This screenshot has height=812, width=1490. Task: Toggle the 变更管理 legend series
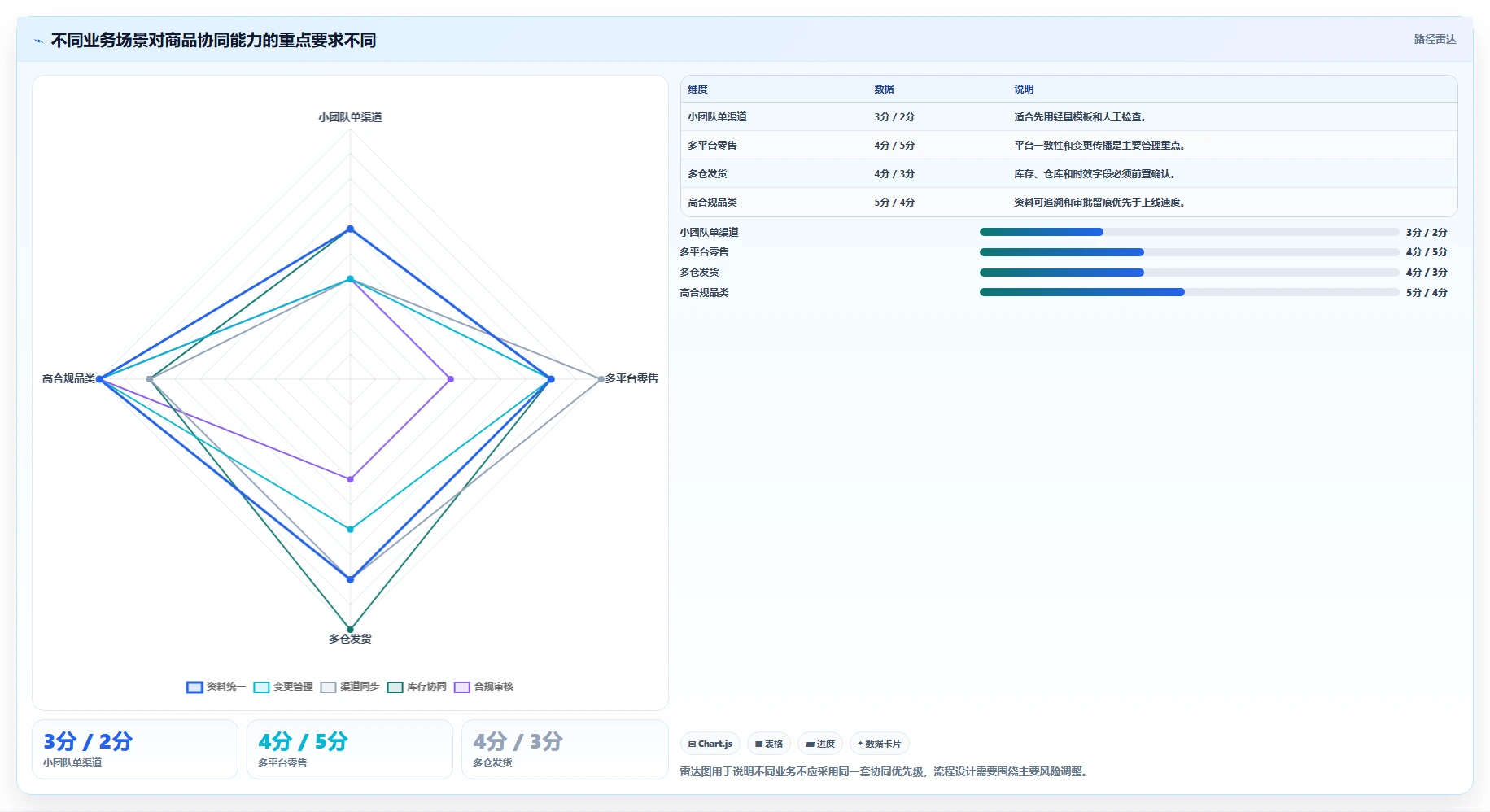pos(283,687)
